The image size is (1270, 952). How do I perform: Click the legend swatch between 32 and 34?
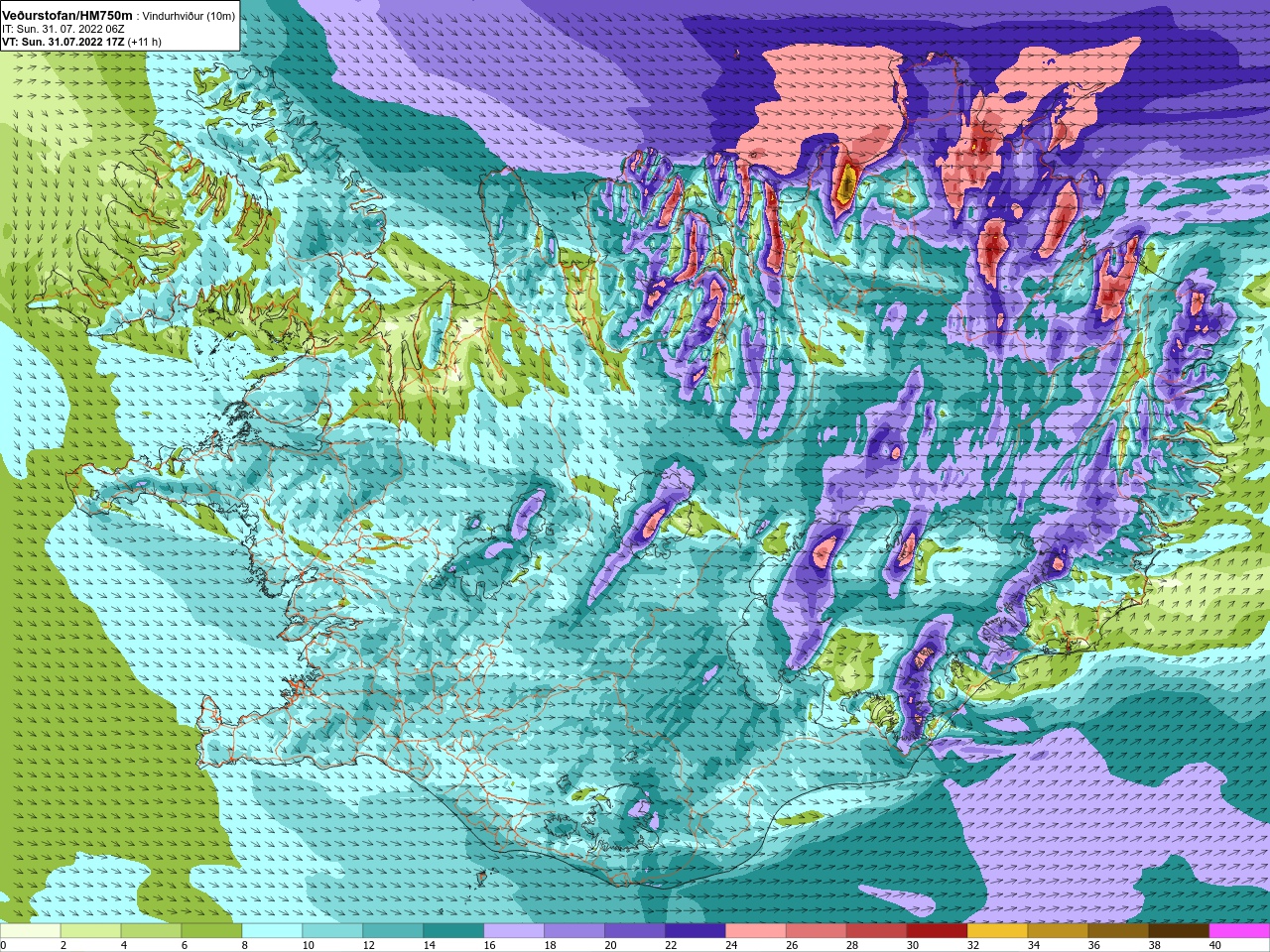point(999,931)
